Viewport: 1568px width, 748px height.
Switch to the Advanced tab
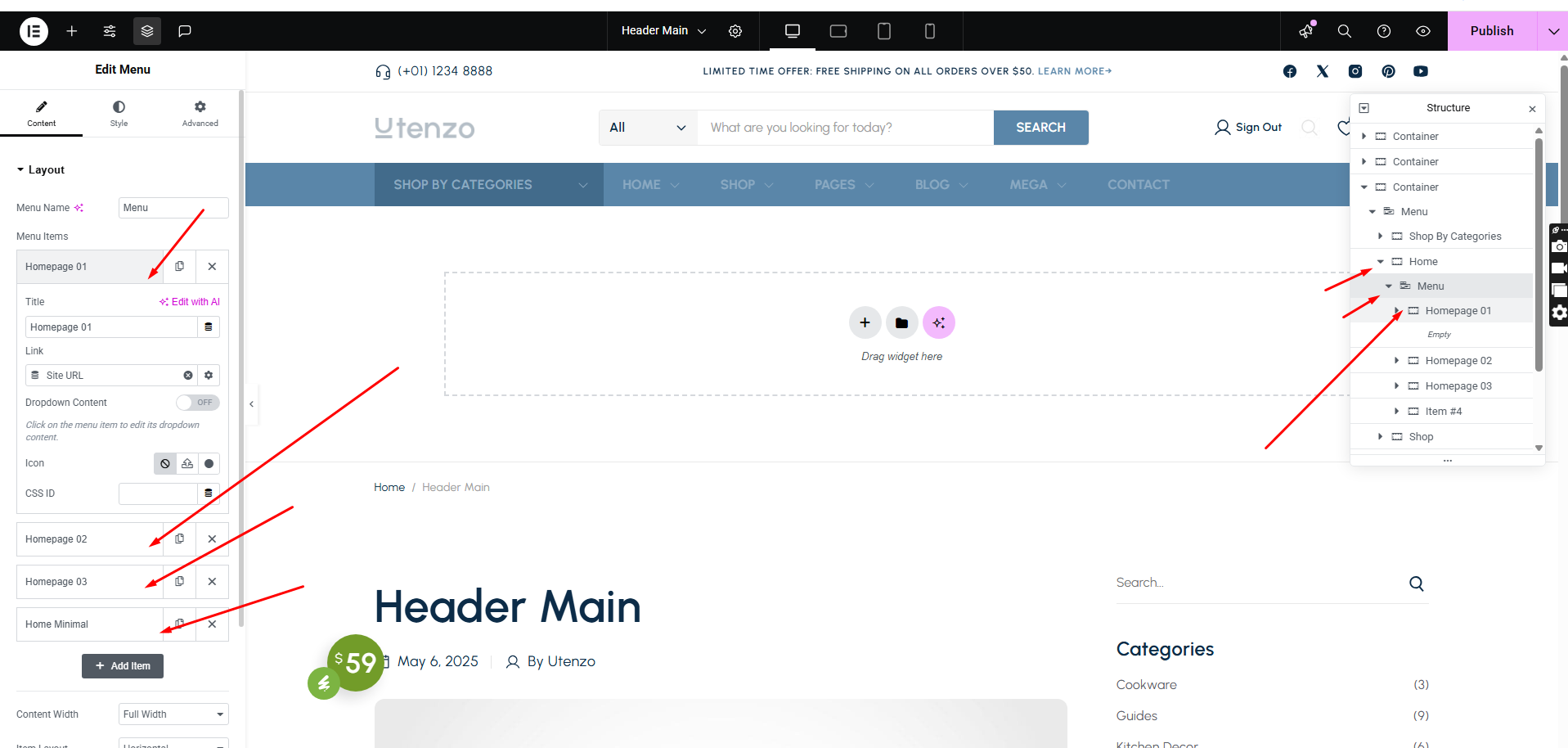(x=200, y=113)
